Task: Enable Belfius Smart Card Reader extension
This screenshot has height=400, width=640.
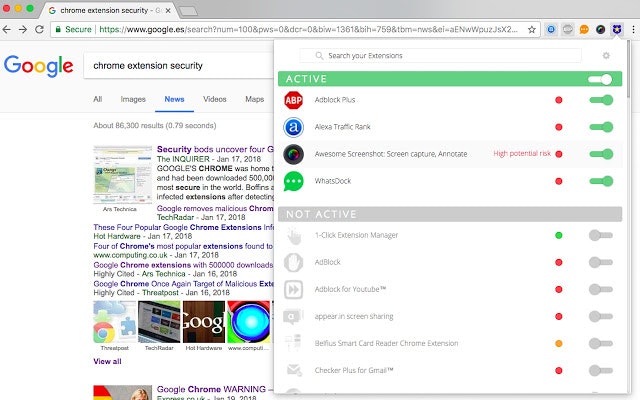Action: [x=601, y=343]
